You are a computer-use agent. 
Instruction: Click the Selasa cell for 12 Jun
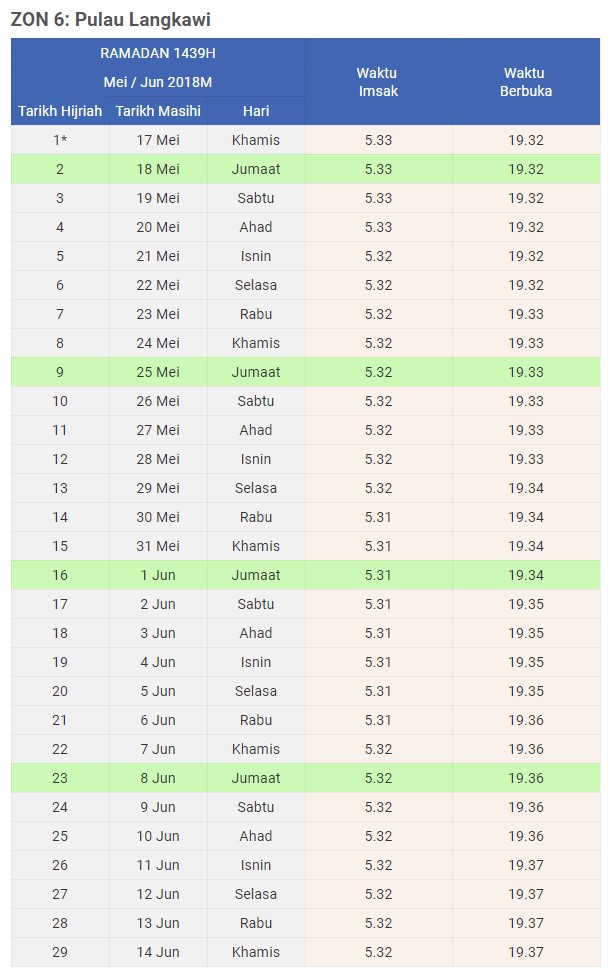pyautogui.click(x=256, y=894)
